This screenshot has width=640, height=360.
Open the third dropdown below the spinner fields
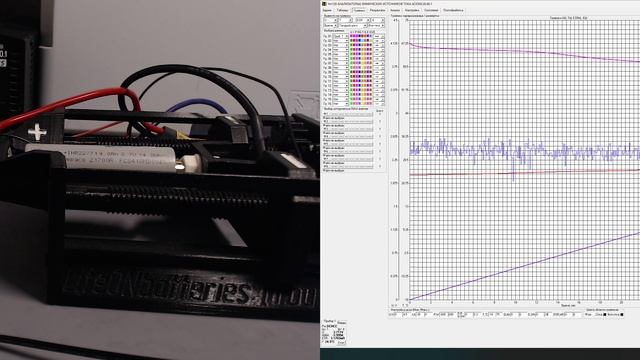pos(376,25)
